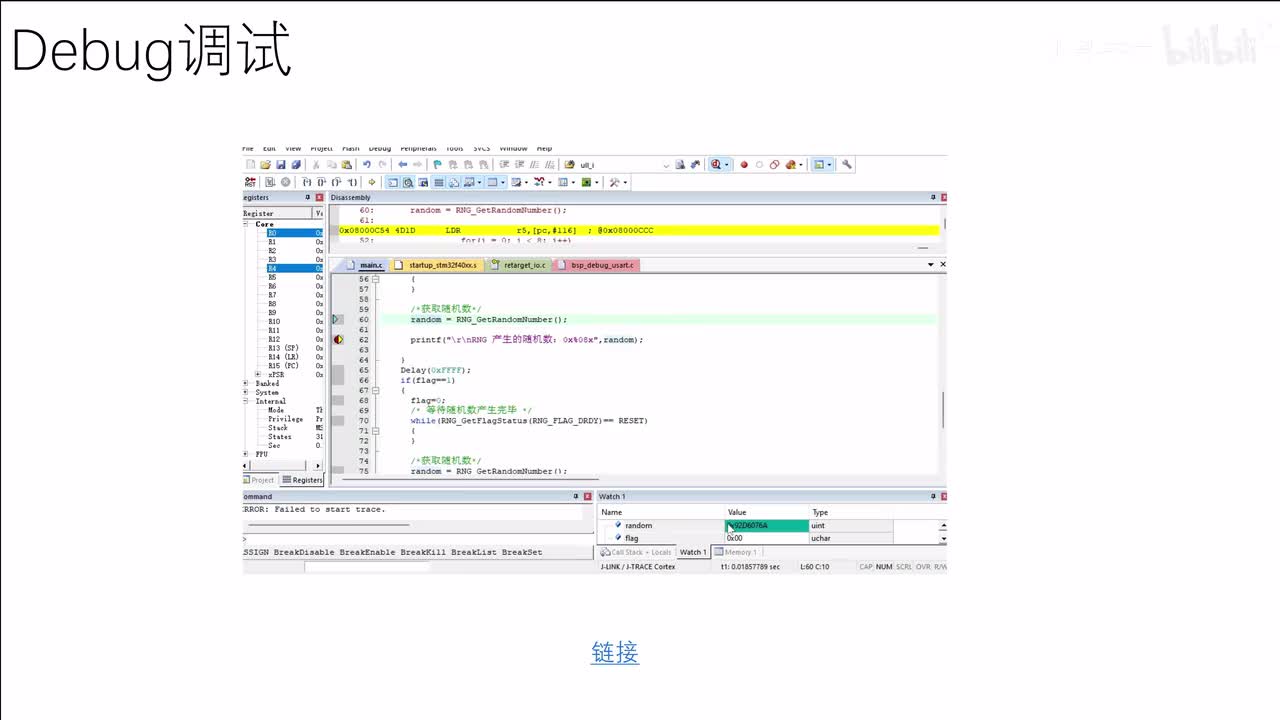
Task: Expand the System register group
Action: pos(247,392)
